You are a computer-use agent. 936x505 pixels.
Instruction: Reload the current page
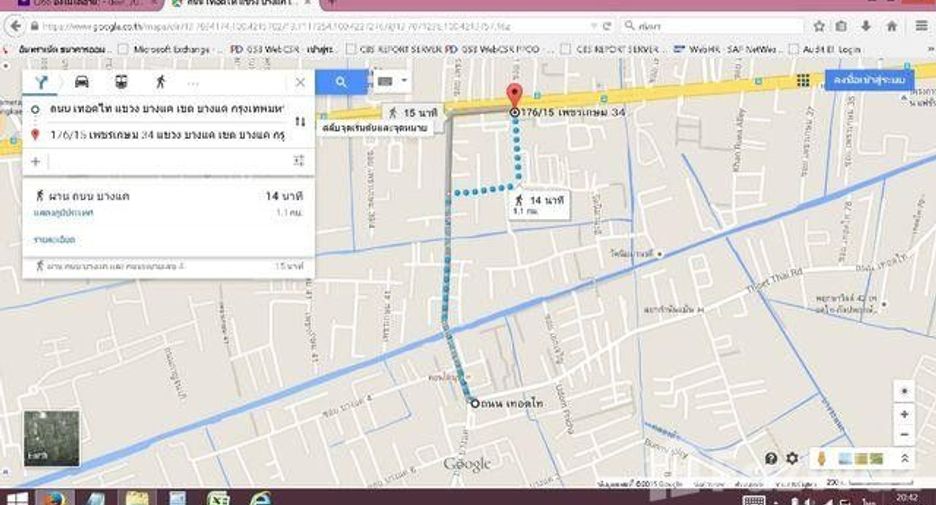coord(607,26)
